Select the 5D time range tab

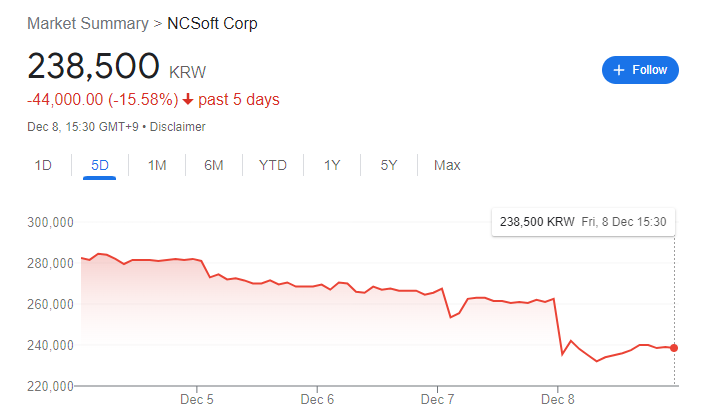(x=100, y=165)
